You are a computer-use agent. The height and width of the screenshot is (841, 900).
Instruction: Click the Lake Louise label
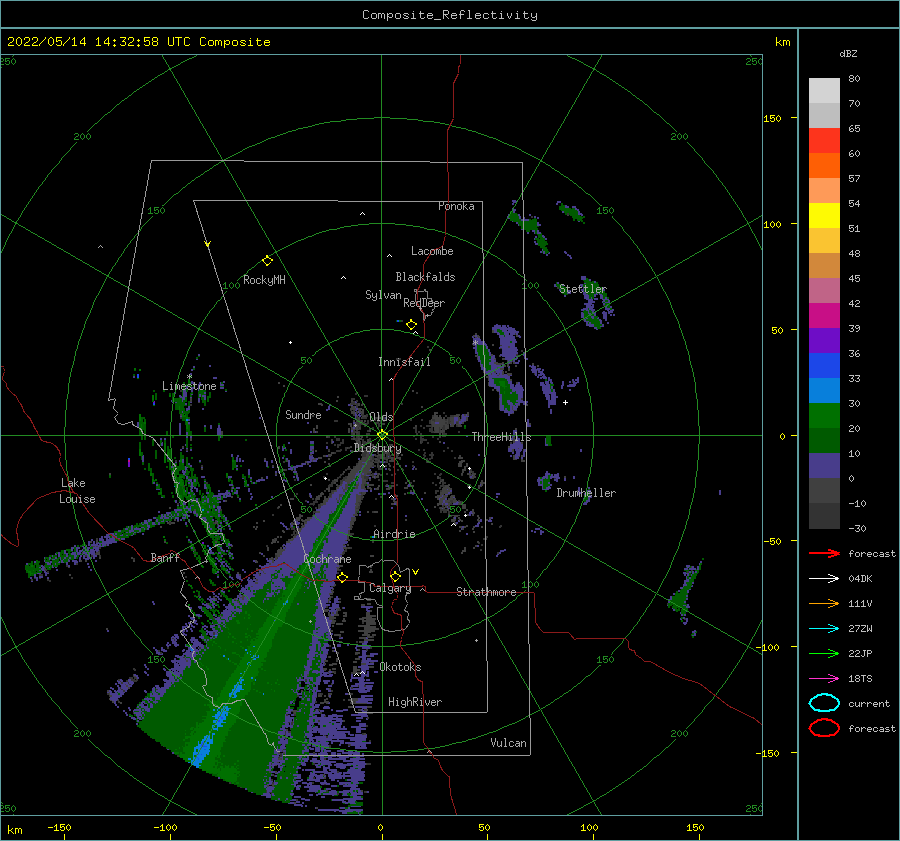pyautogui.click(x=77, y=491)
